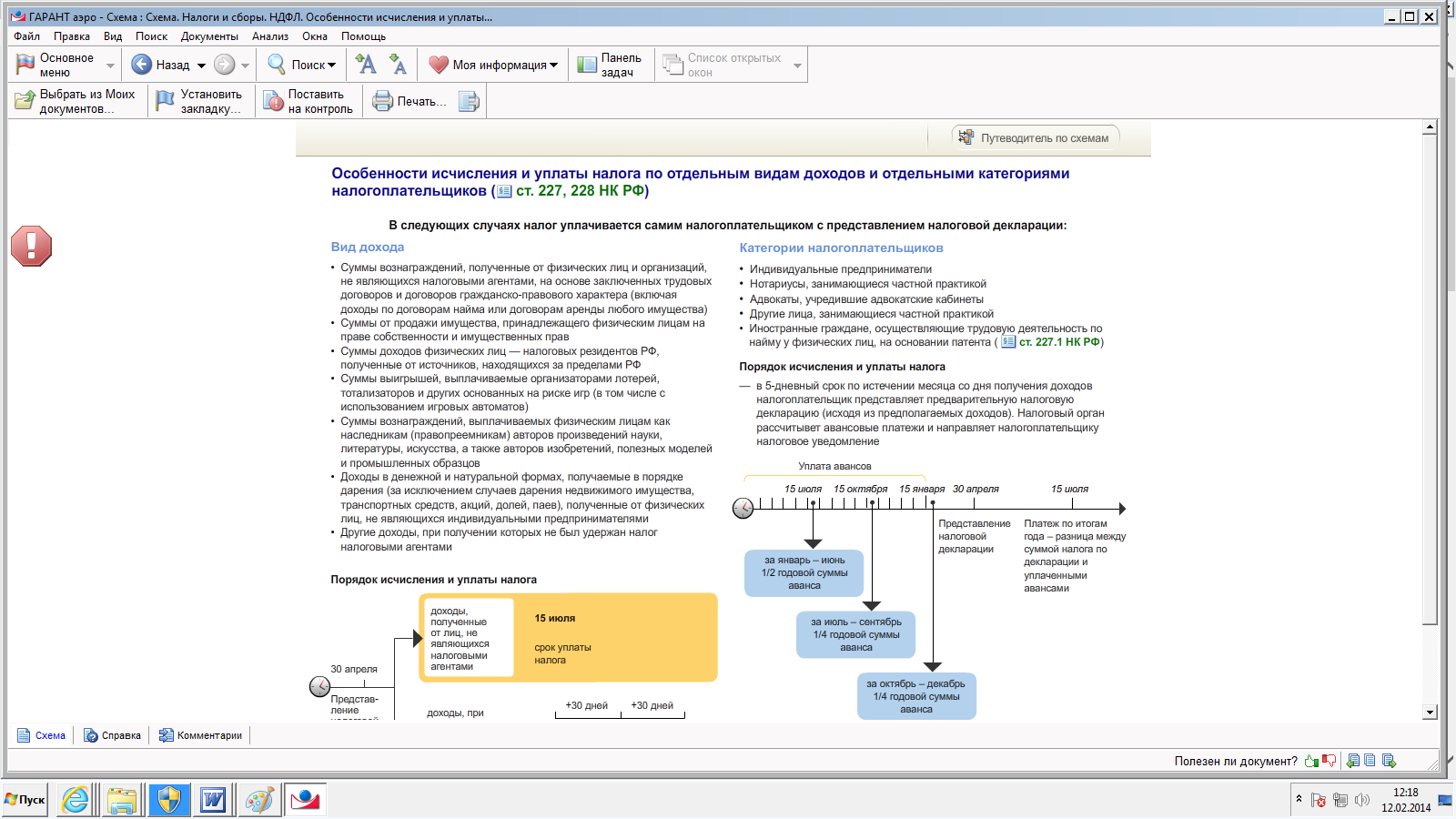
Task: Open the Поиск magnifier dropdown
Action: [x=301, y=65]
